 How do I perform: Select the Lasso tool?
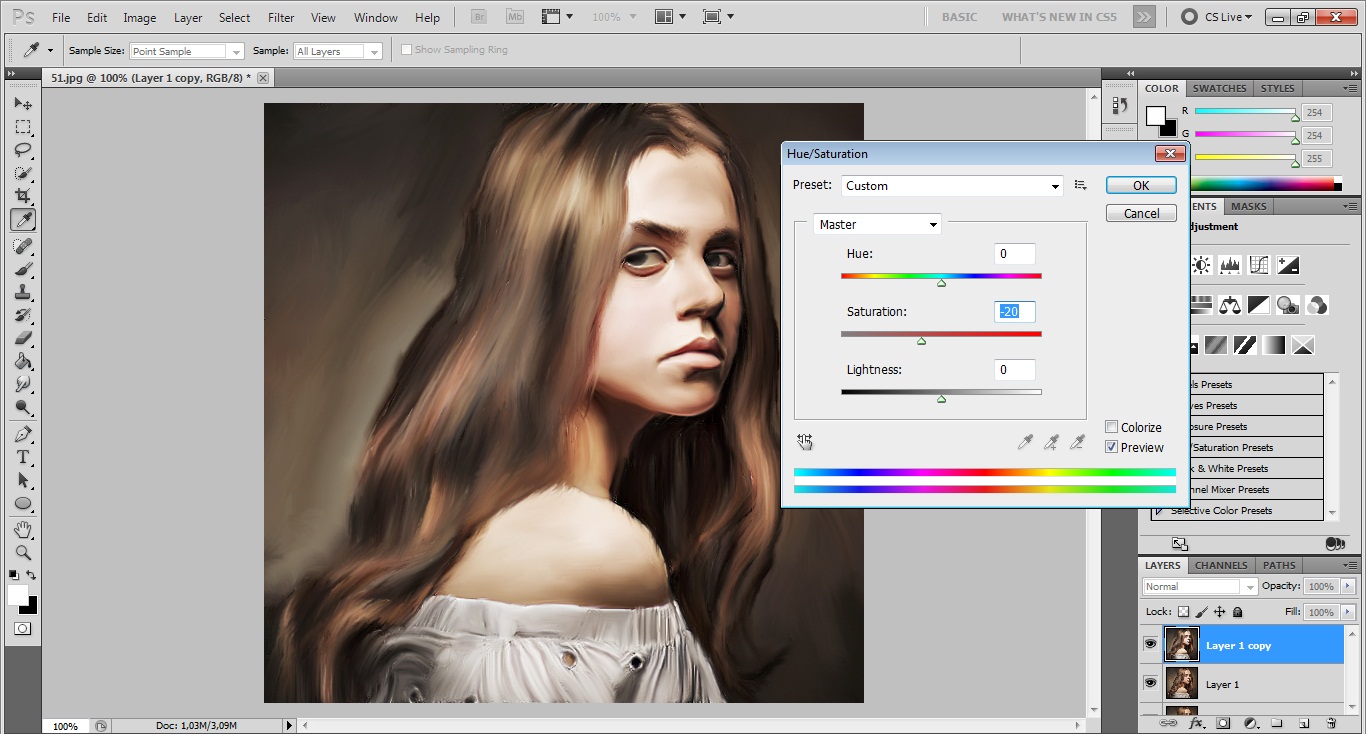(23, 151)
